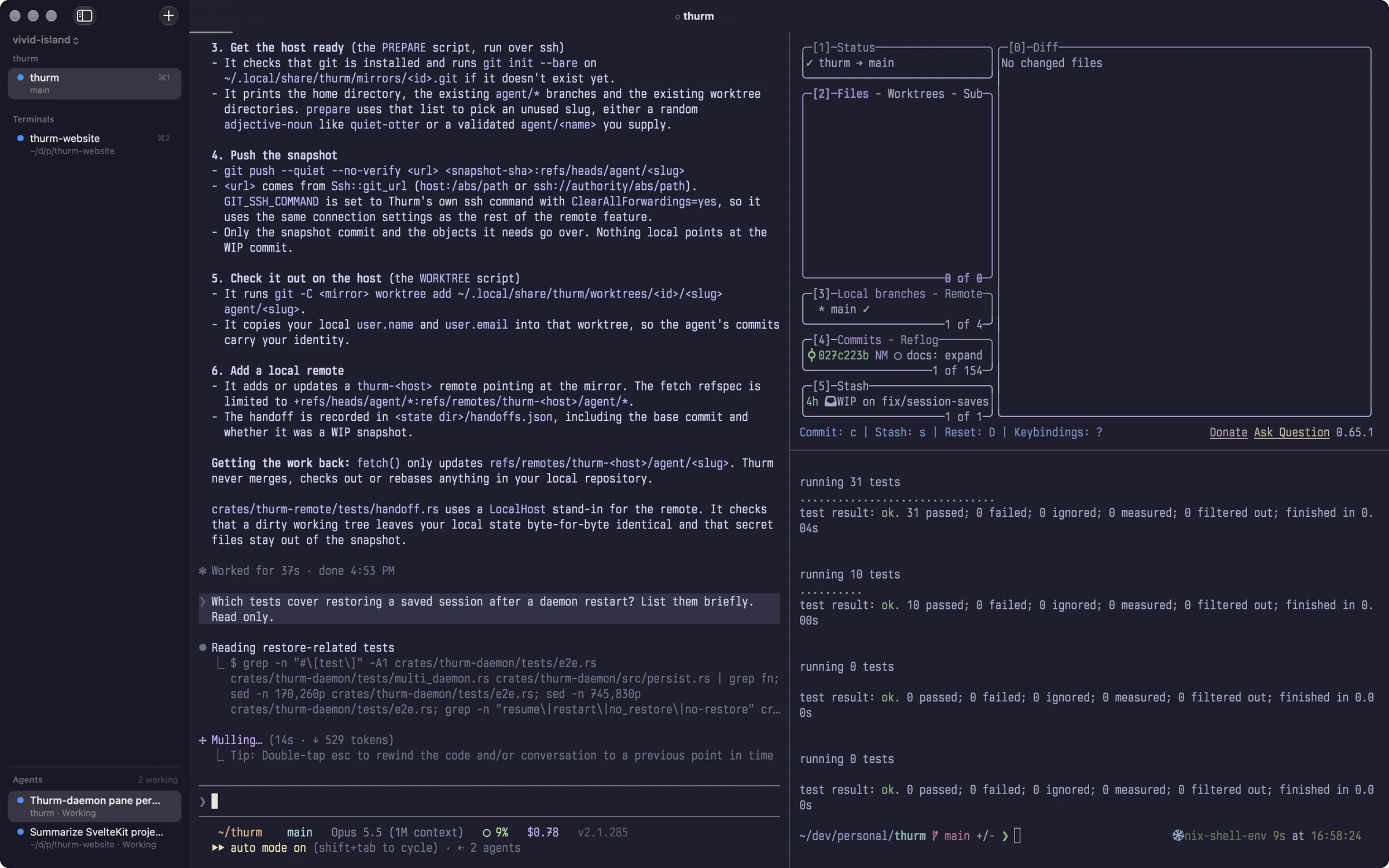Select the '* main' branch row
The width and height of the screenshot is (1389, 868).
[897, 310]
